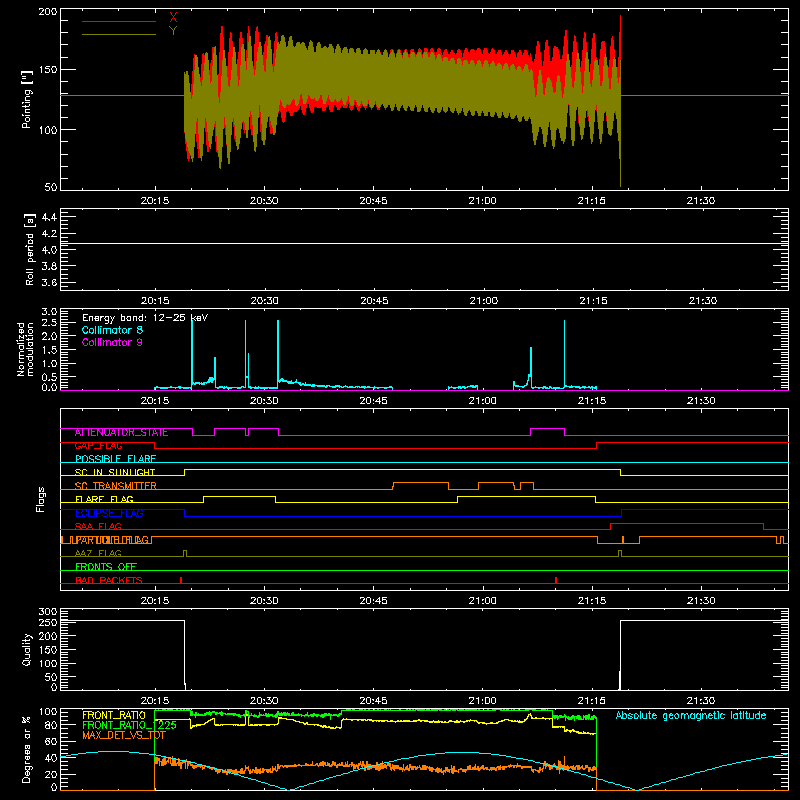Click the SAA_FLAG label
Screen dimensions: 800x800
98,526
